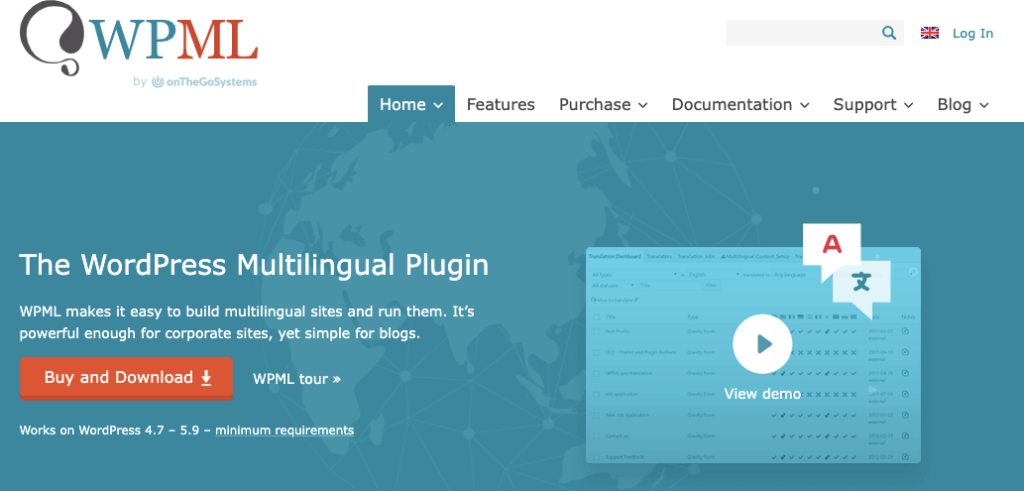Click the heading The WordPress Multilingual Plugin
The height and width of the screenshot is (491, 1024).
[254, 264]
